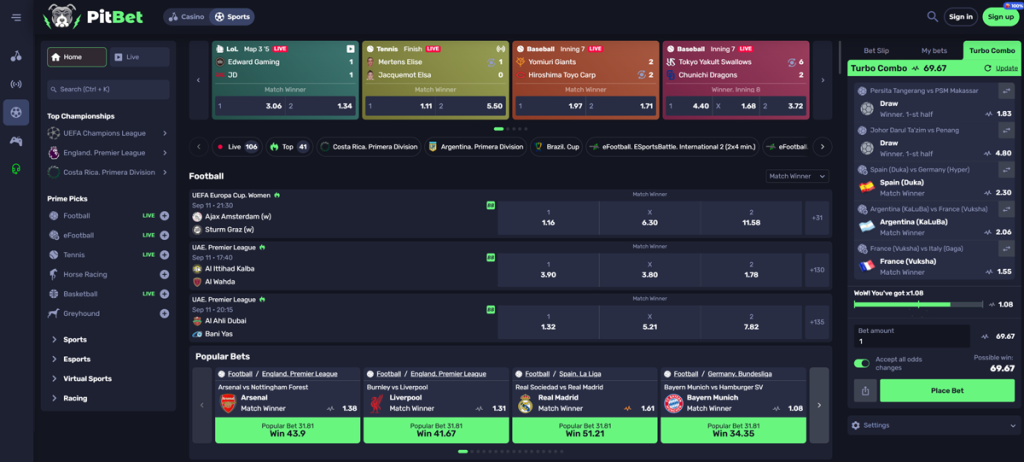Open the search magnifier icon in header
Viewport: 1024px width, 462px height.
coord(933,16)
